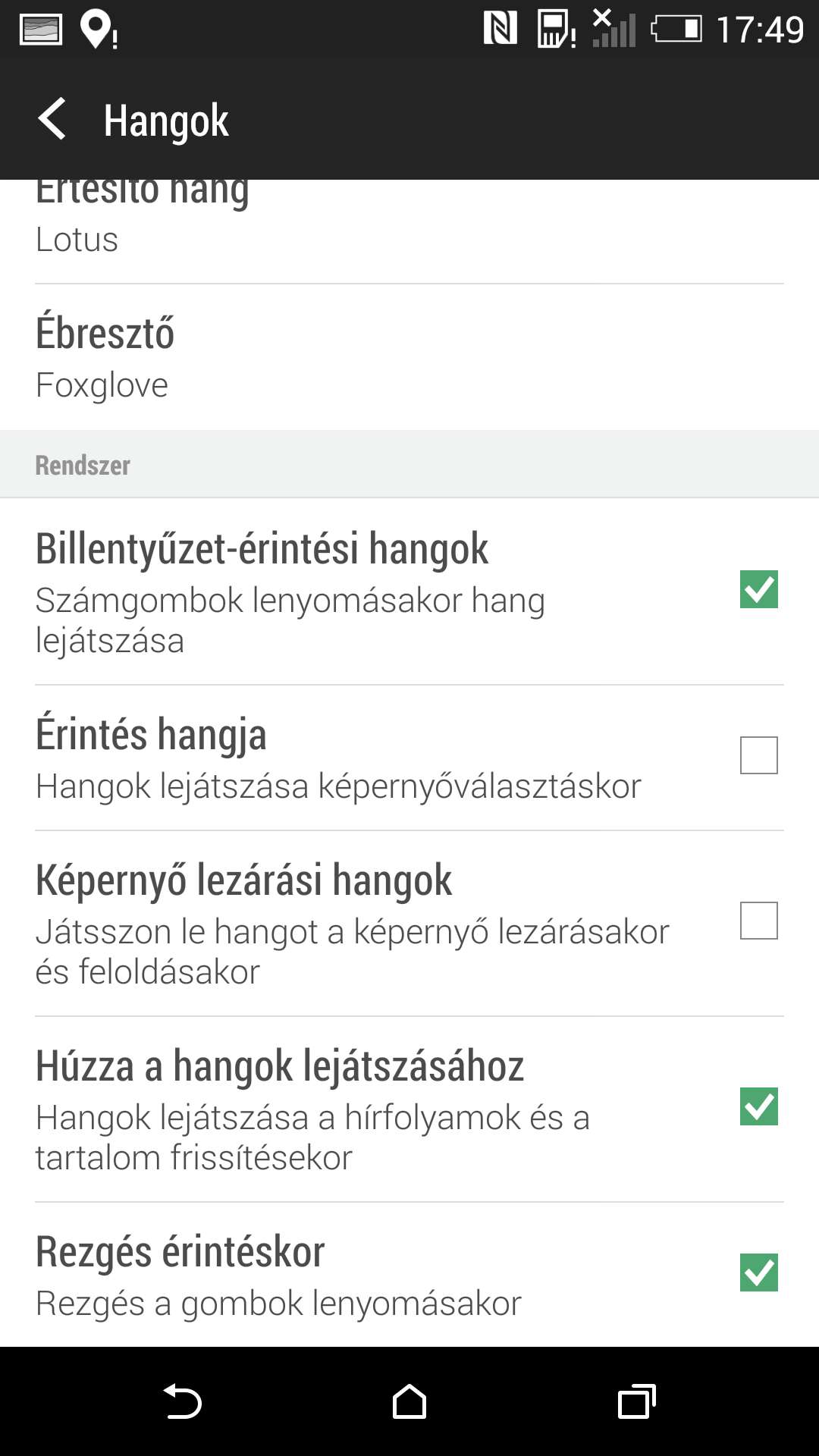Tap the back arrow next to Hangok

point(52,120)
